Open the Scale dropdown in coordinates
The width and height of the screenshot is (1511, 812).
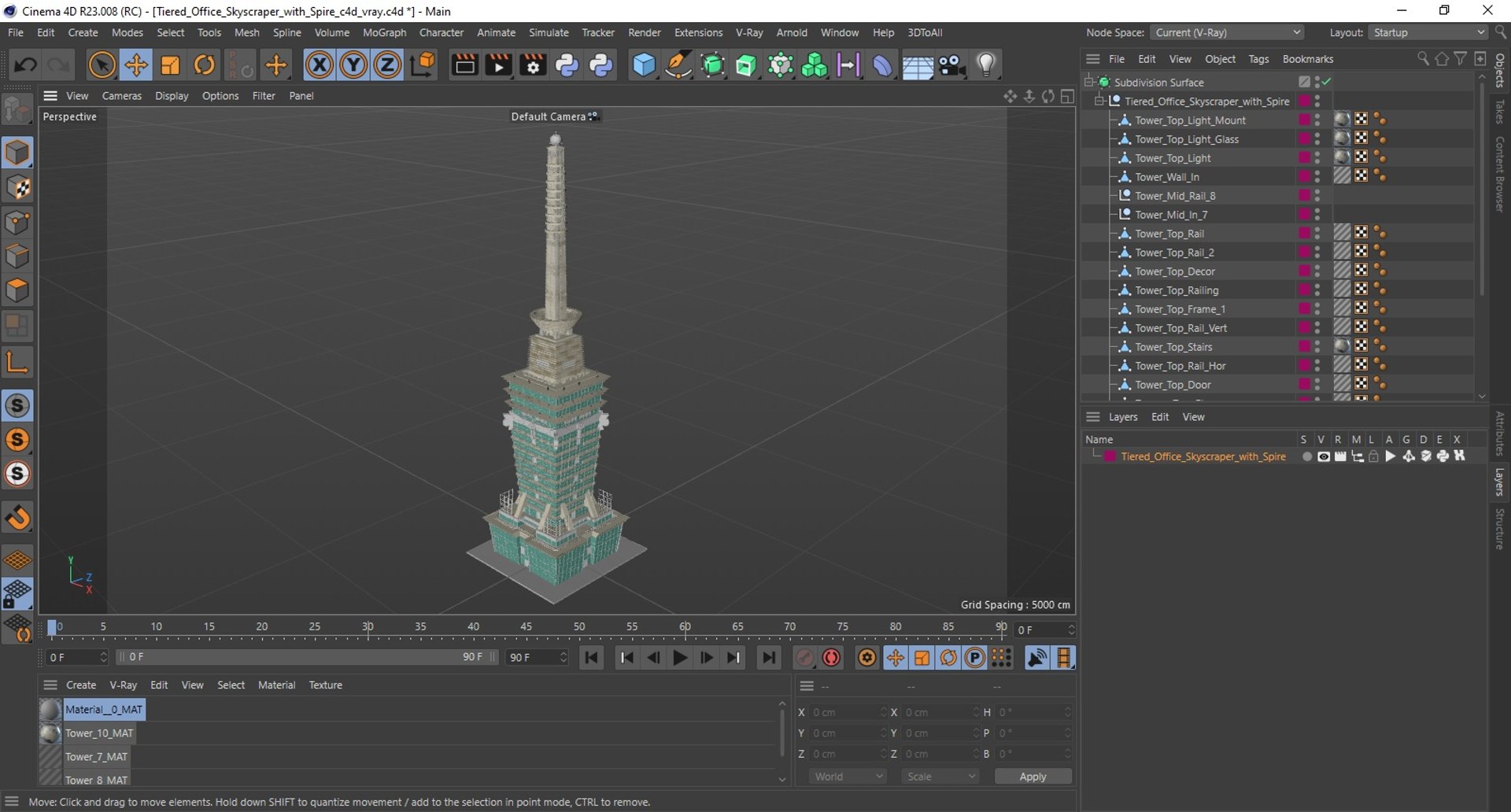pos(940,777)
